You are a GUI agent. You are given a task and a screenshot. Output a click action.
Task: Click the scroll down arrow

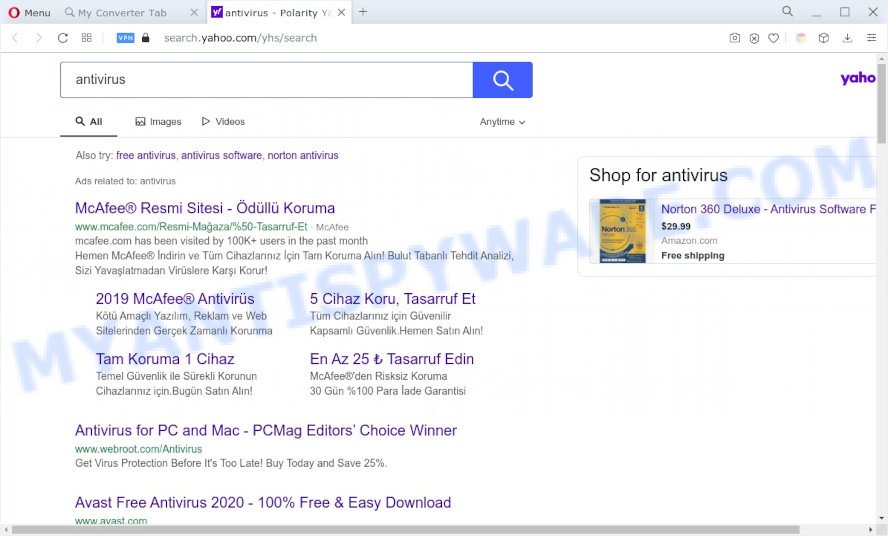[882, 518]
